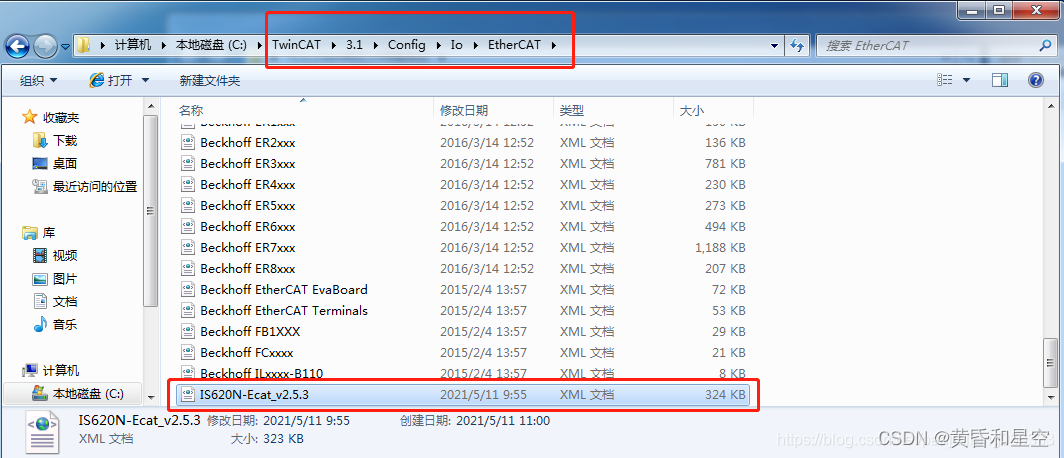Screen dimensions: 1064x458
Task: Click the 打开 toolbar button
Action: pos(112,81)
